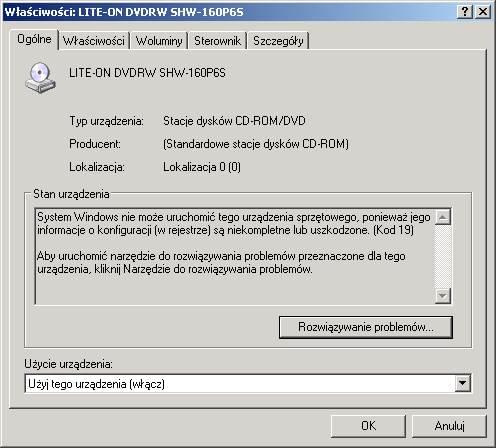Screen dimensions: 496x448
Task: Click the help question mark button
Action: (465, 12)
